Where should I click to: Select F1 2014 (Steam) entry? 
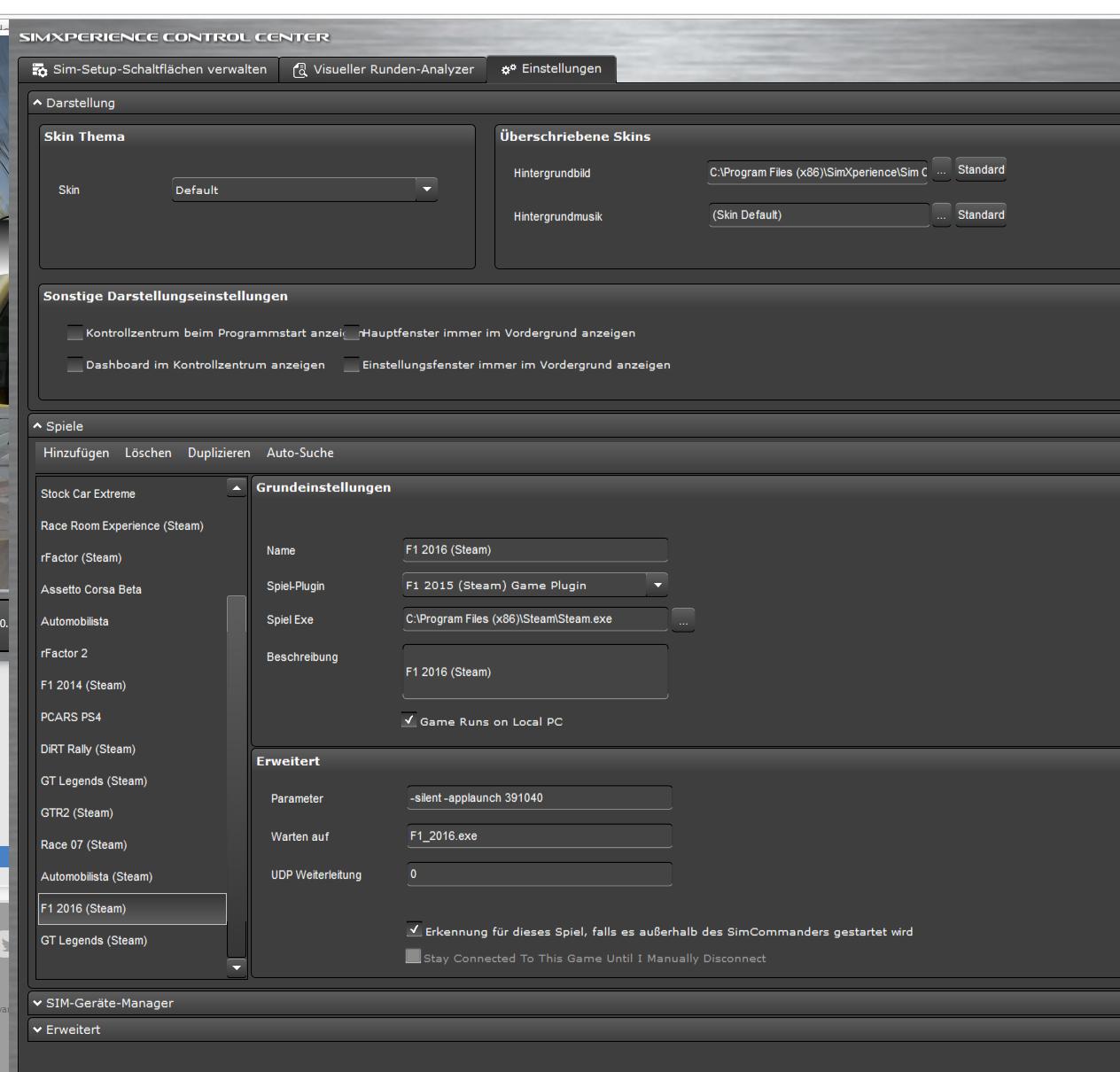131,685
